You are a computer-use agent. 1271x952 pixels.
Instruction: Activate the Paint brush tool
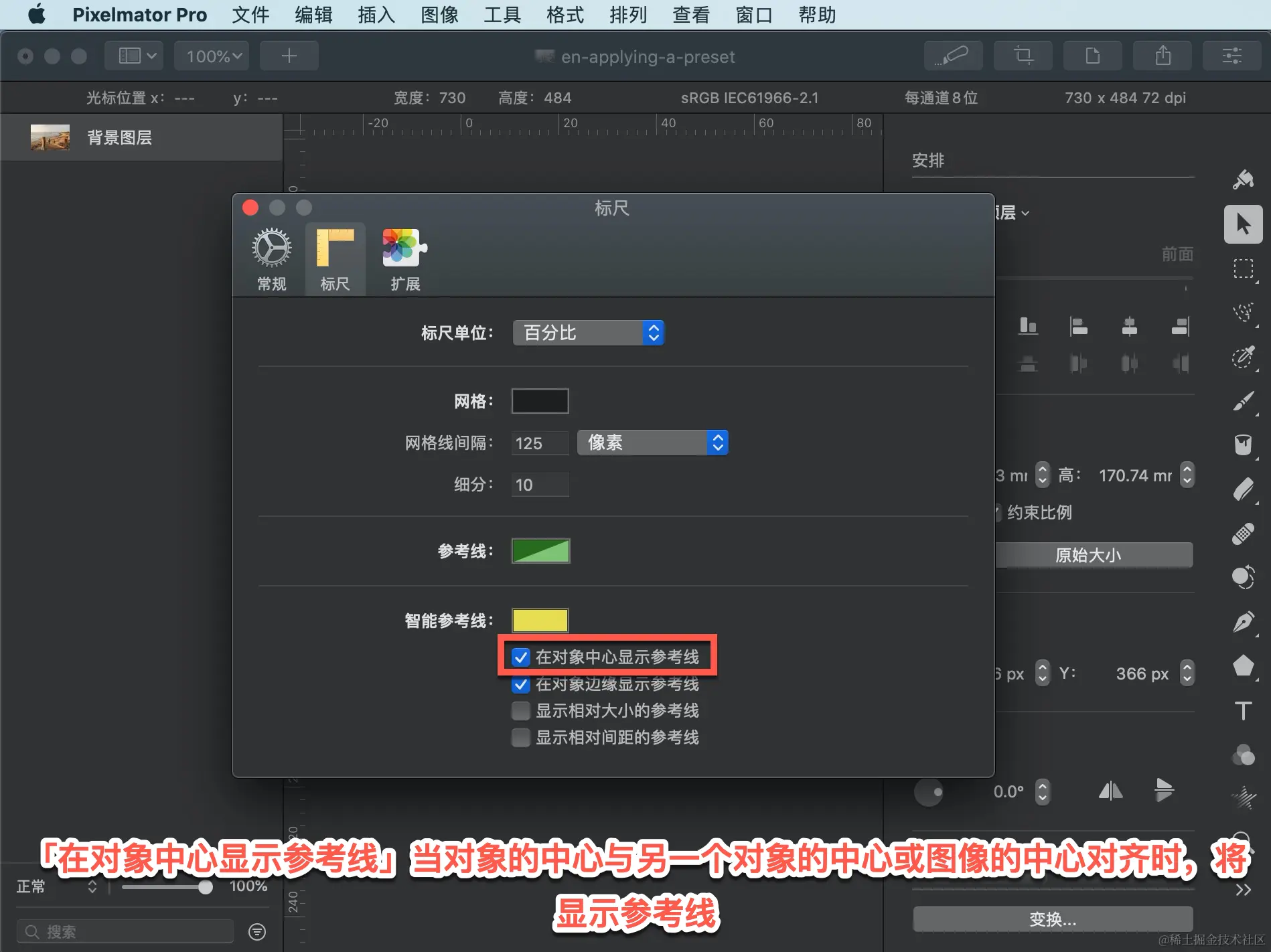[x=1244, y=401]
